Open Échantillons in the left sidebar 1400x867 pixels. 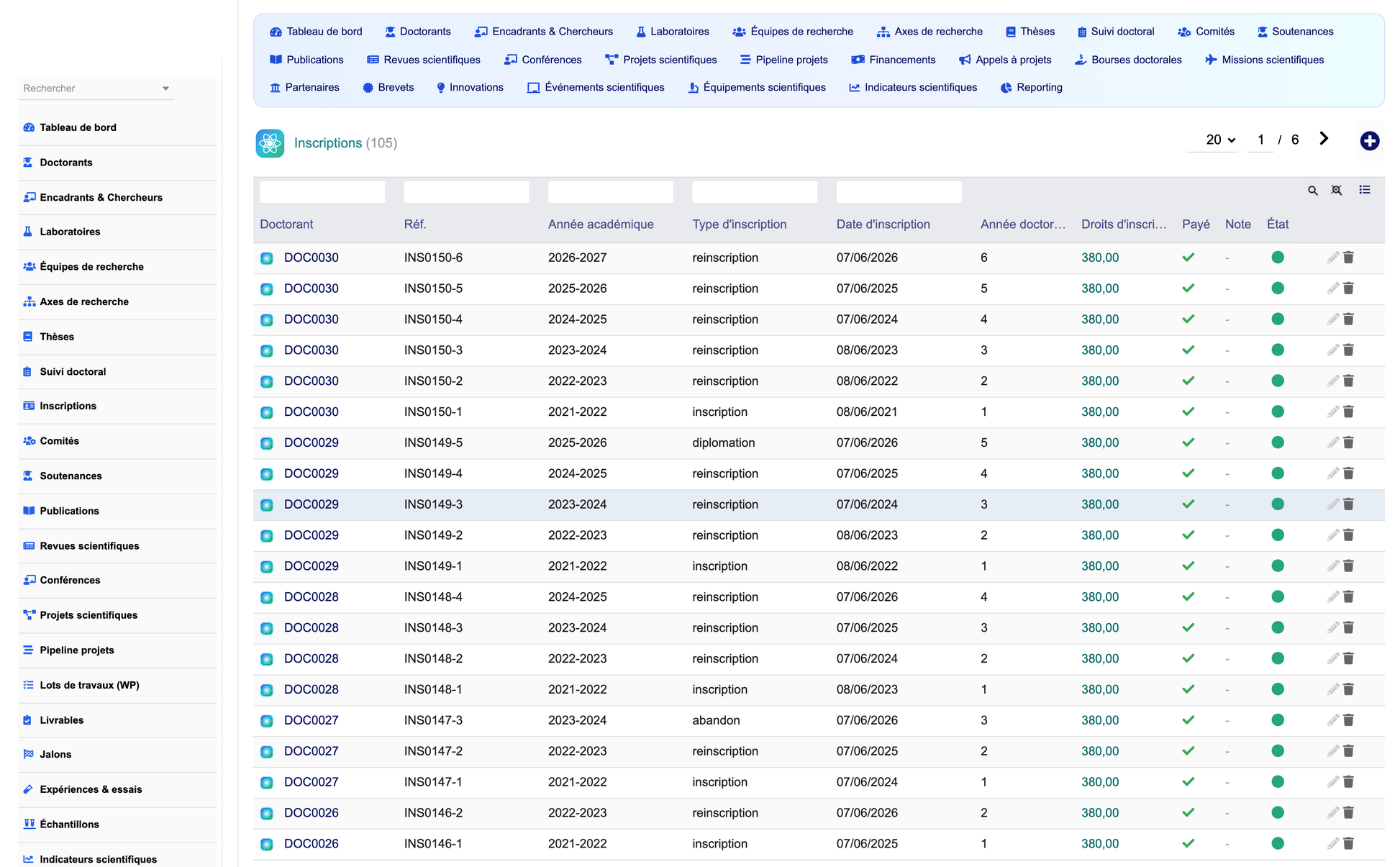point(69,825)
